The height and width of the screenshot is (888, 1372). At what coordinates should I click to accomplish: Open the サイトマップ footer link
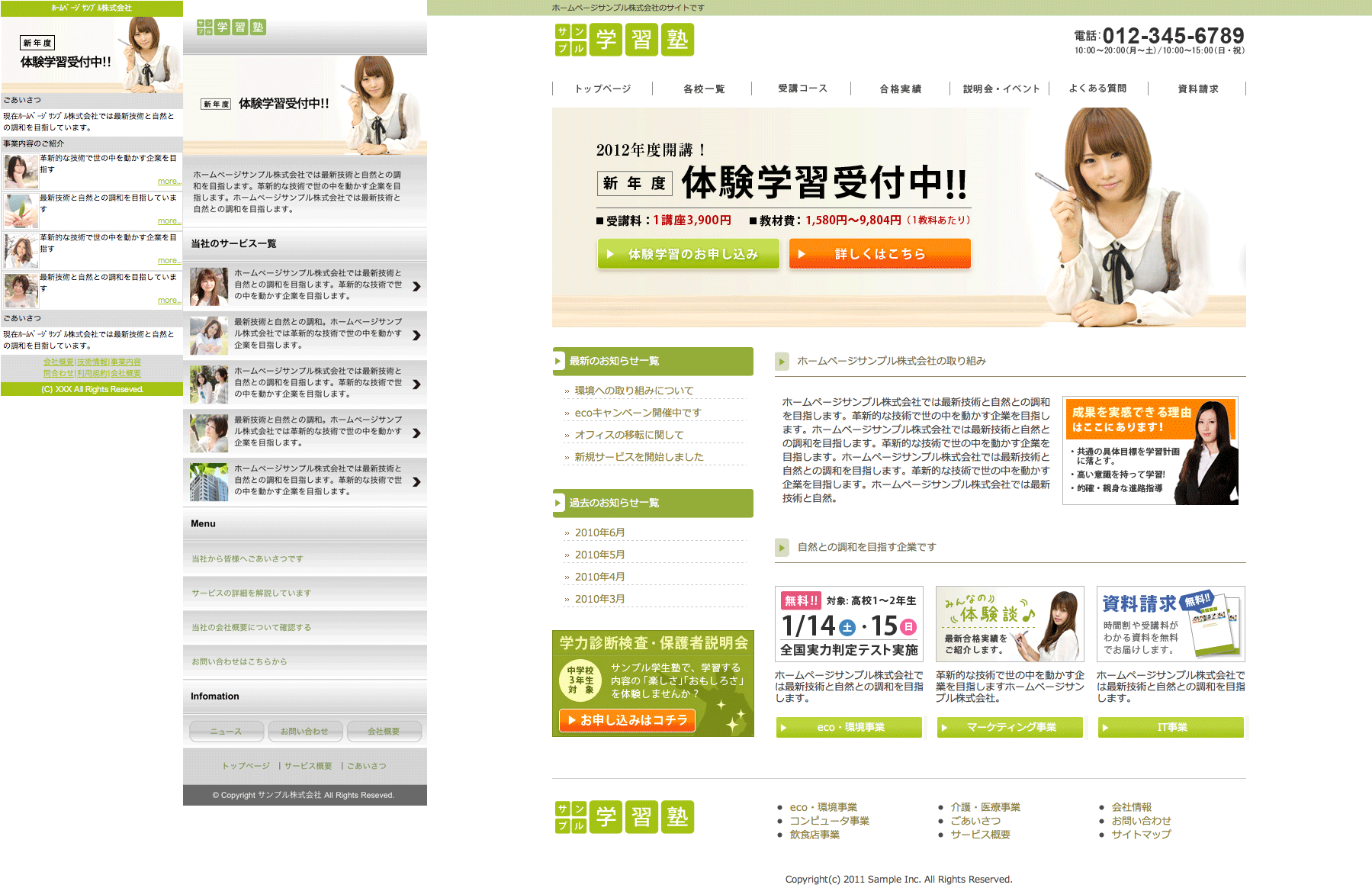tap(1140, 835)
